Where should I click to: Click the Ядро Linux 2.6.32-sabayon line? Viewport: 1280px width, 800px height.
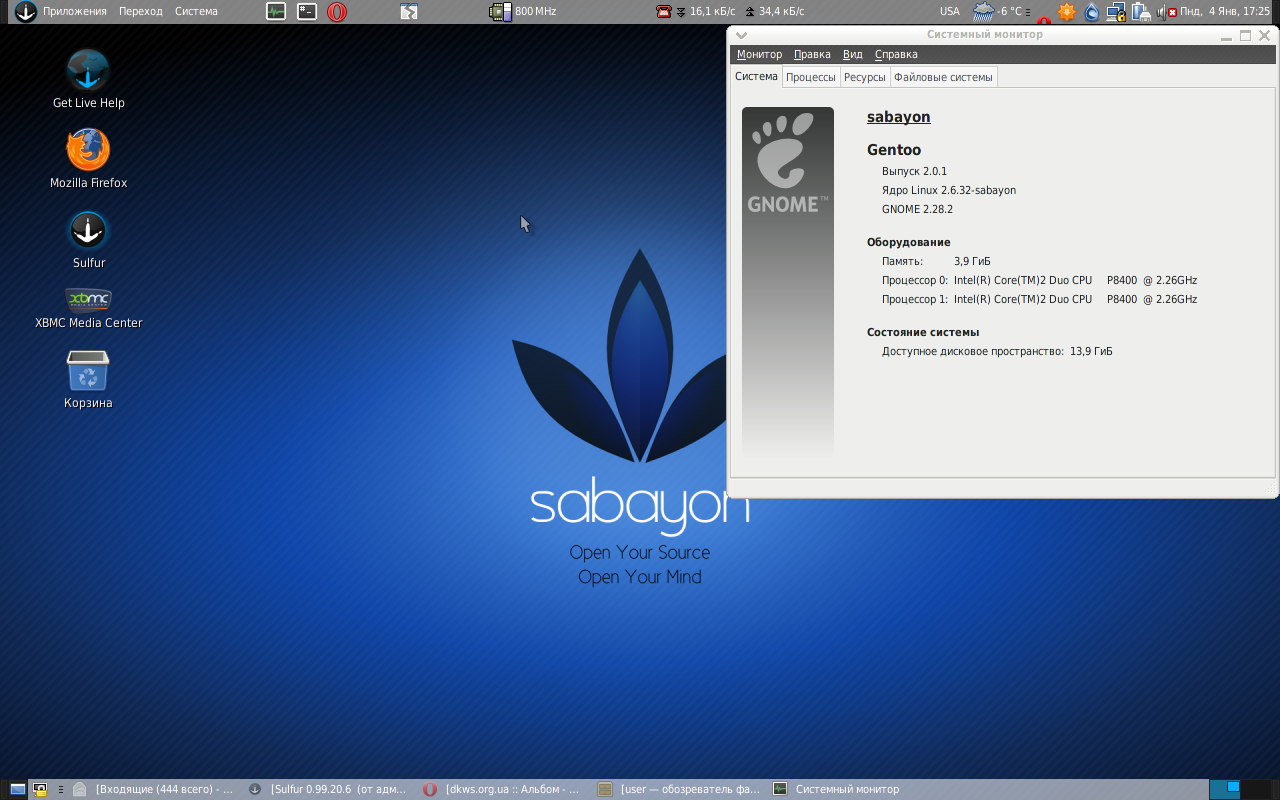click(x=949, y=190)
